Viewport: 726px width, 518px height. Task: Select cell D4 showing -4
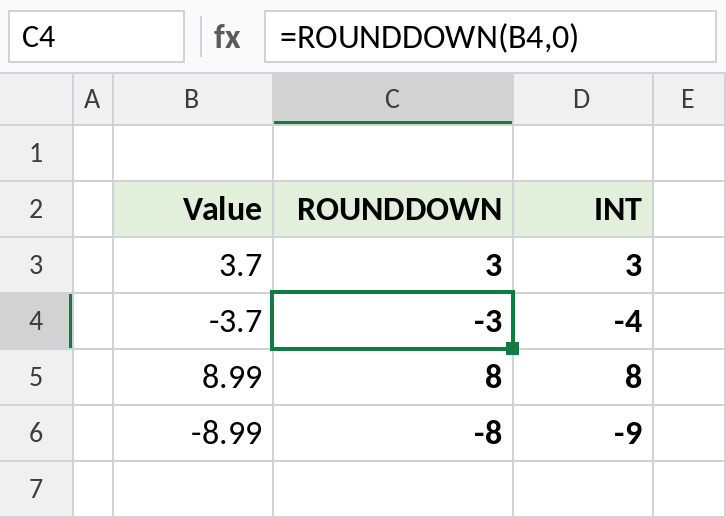pyautogui.click(x=582, y=321)
